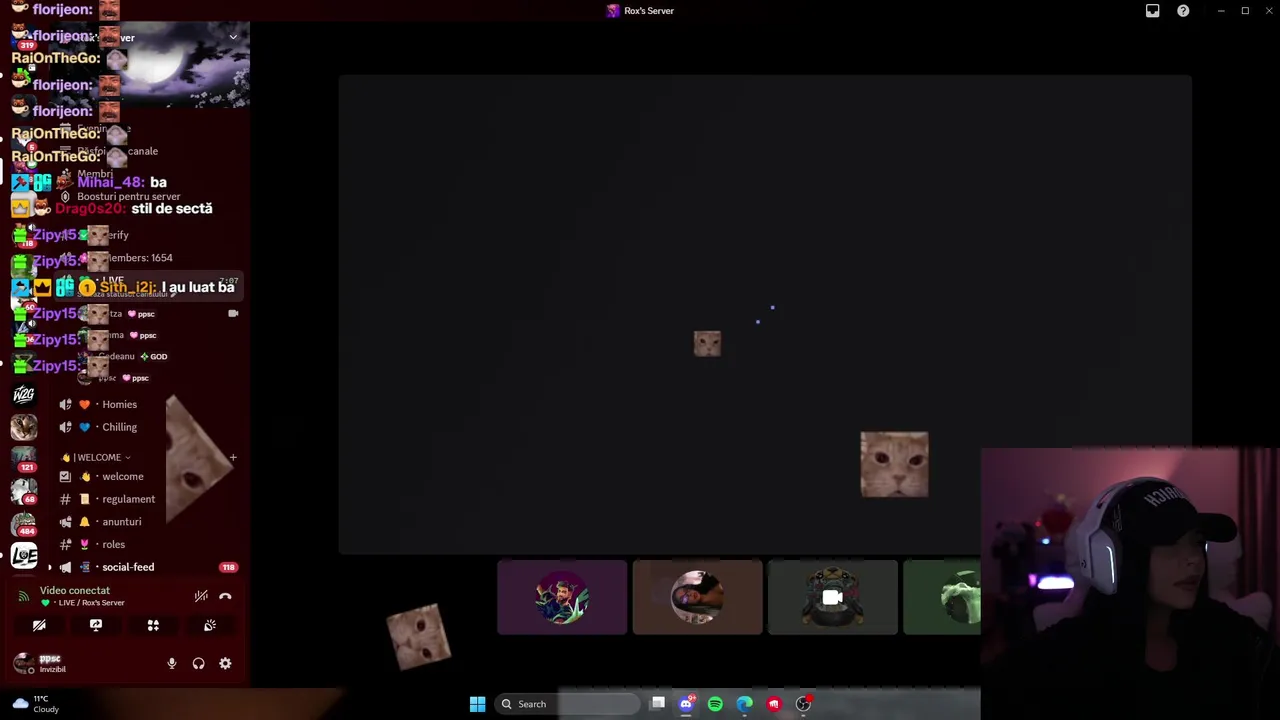Open the weather widget showing 11°C Cloudy
This screenshot has width=1280, height=720.
[x=36, y=704]
